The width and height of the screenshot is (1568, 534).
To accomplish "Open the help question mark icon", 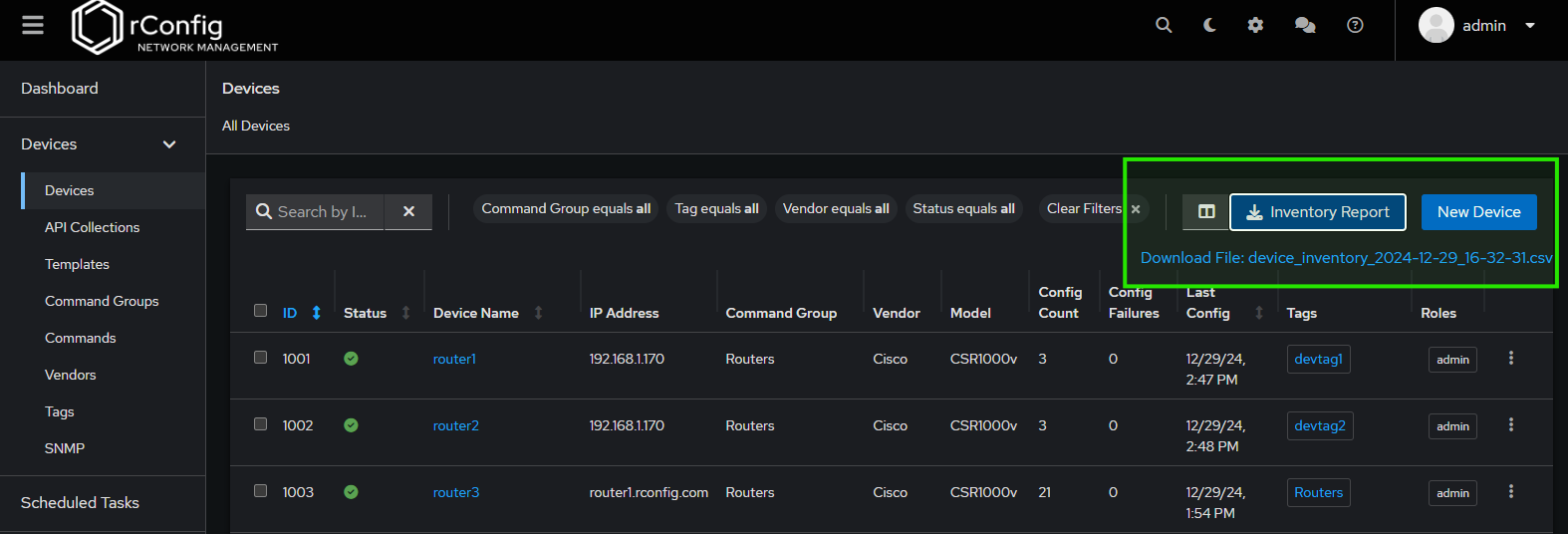I will pyautogui.click(x=1355, y=25).
